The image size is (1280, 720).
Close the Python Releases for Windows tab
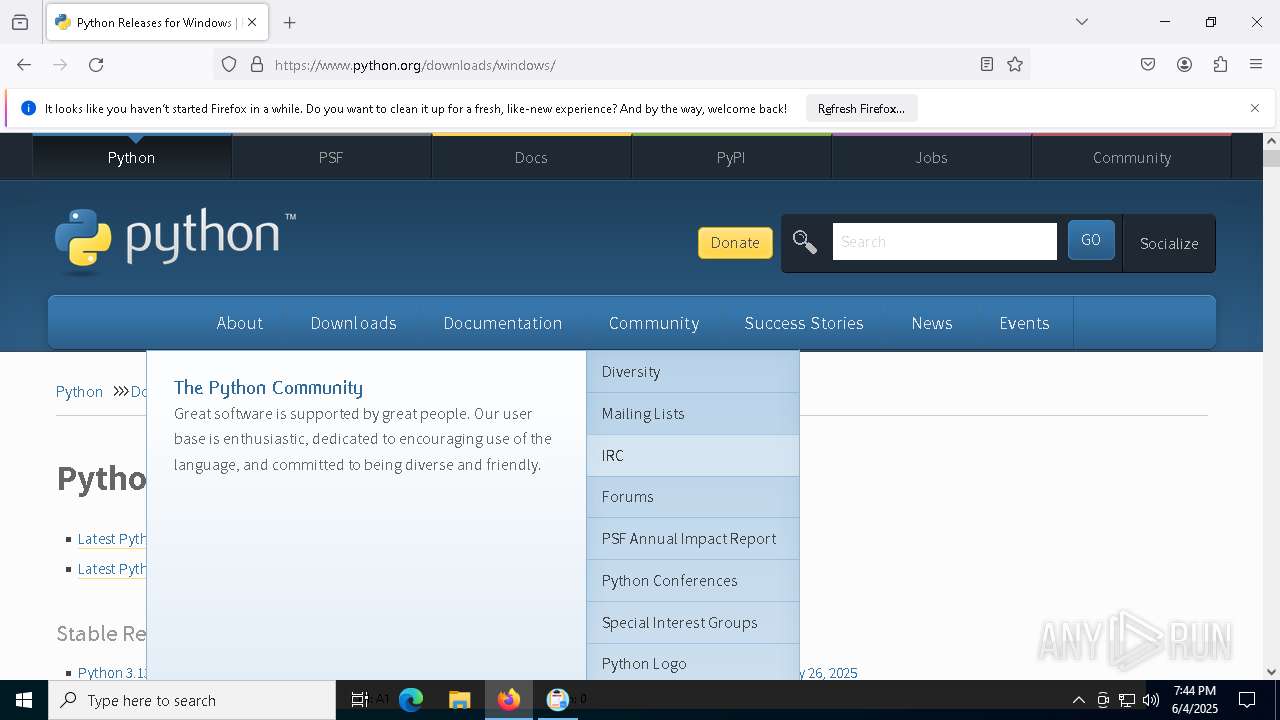(x=252, y=22)
